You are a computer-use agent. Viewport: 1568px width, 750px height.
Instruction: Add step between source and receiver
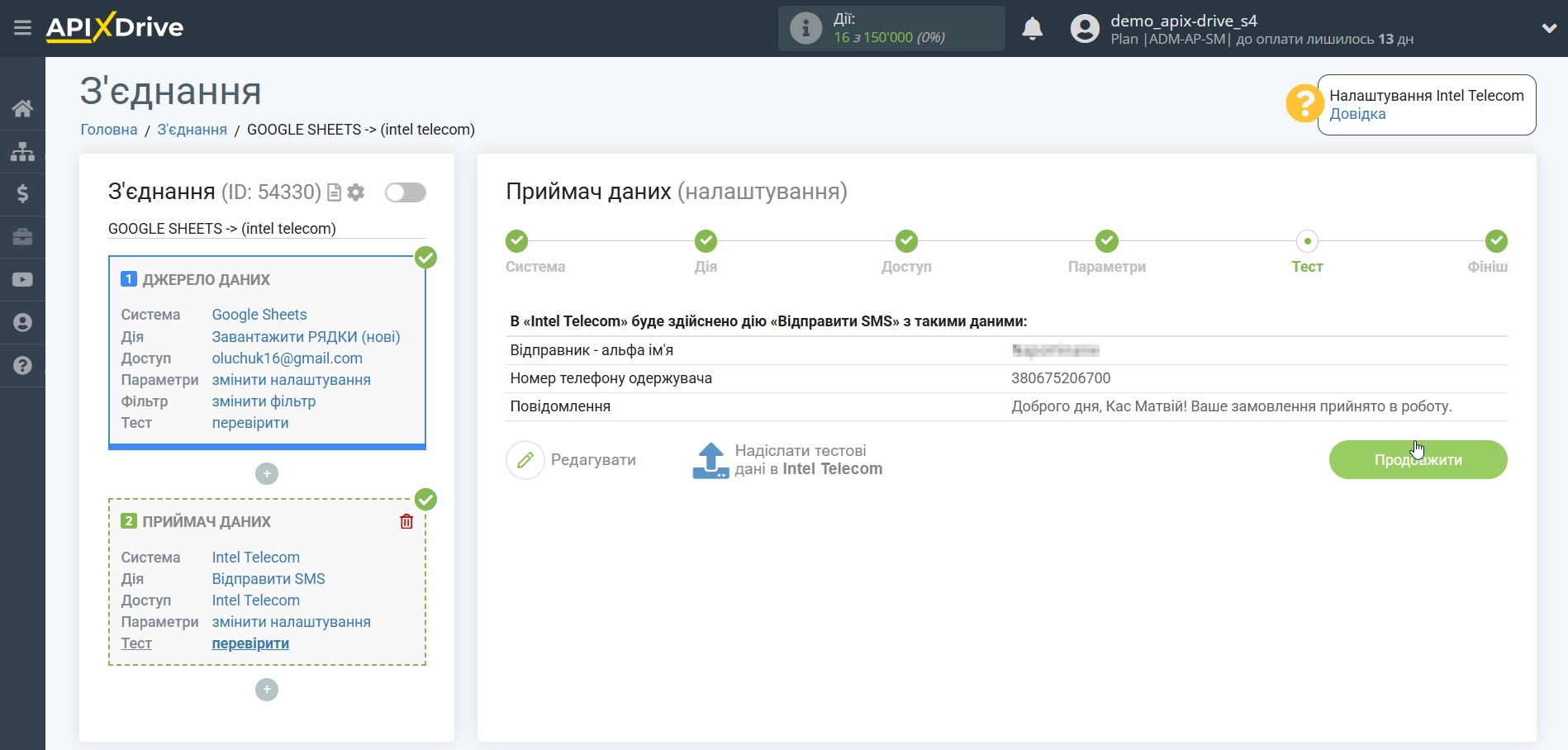coord(267,473)
